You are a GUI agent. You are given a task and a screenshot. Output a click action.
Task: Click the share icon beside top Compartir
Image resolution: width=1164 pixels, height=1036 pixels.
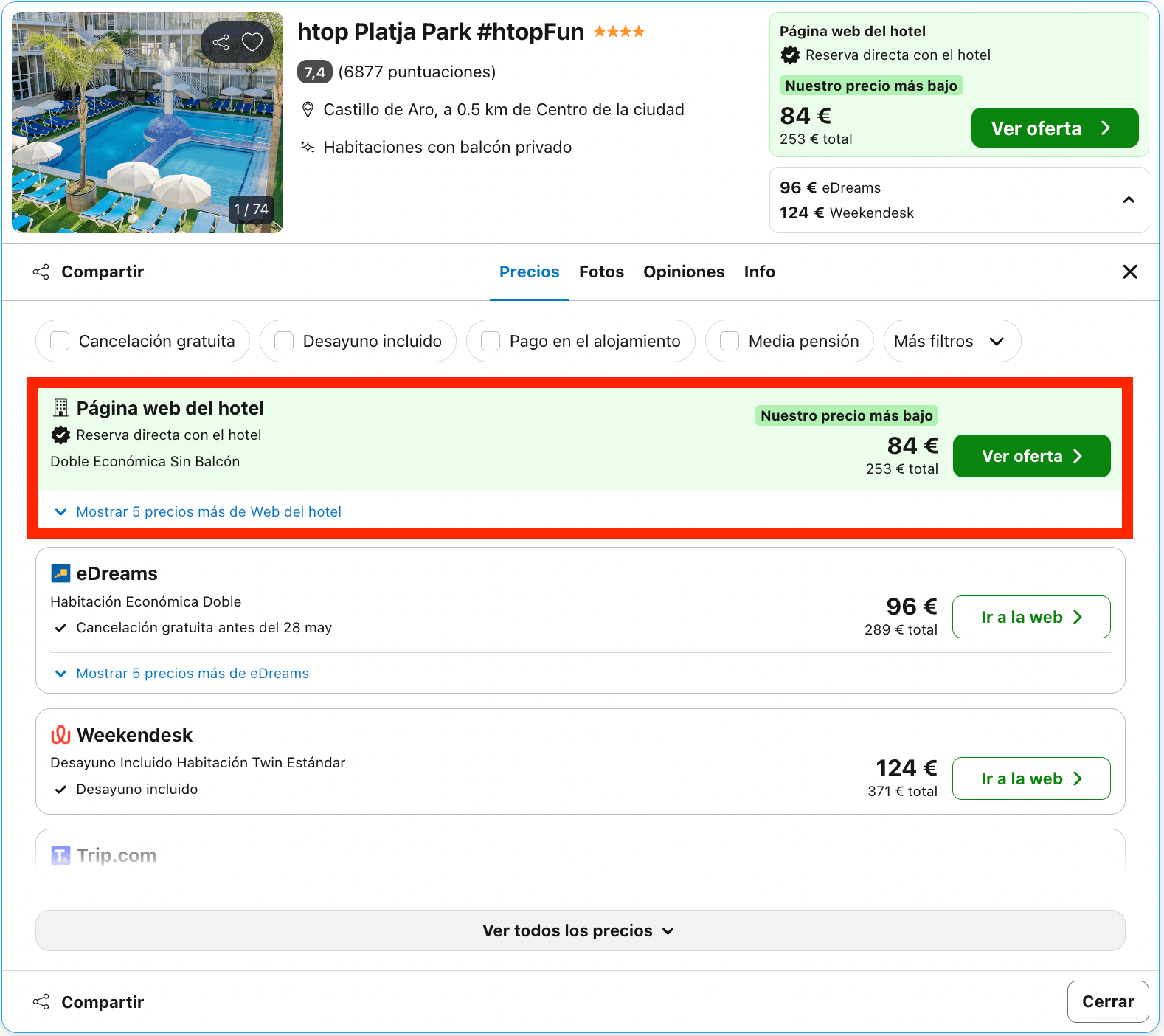tap(41, 272)
